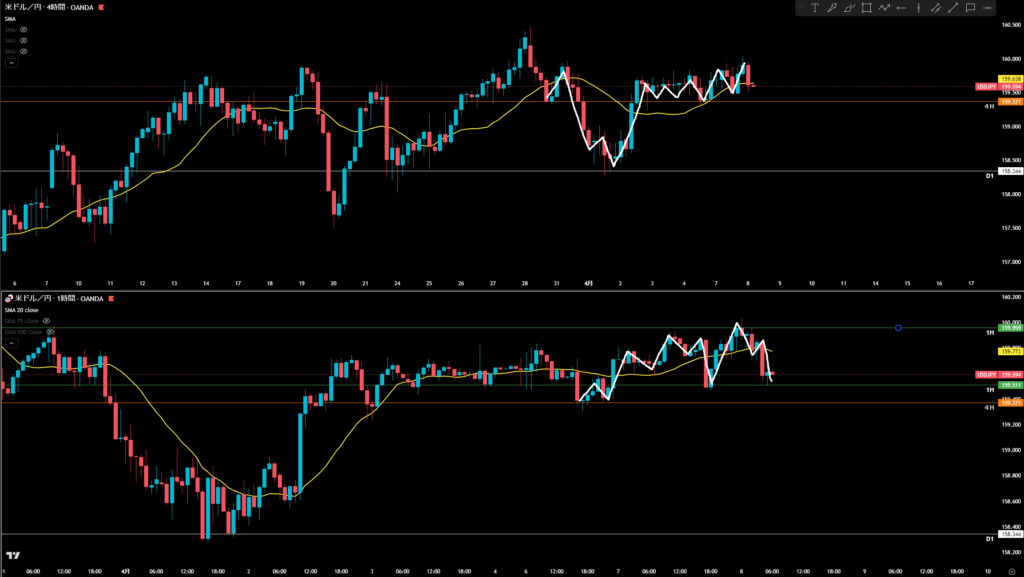Select the Rectangle shape tool
Viewport: 1024px width, 577px height.
point(866,9)
